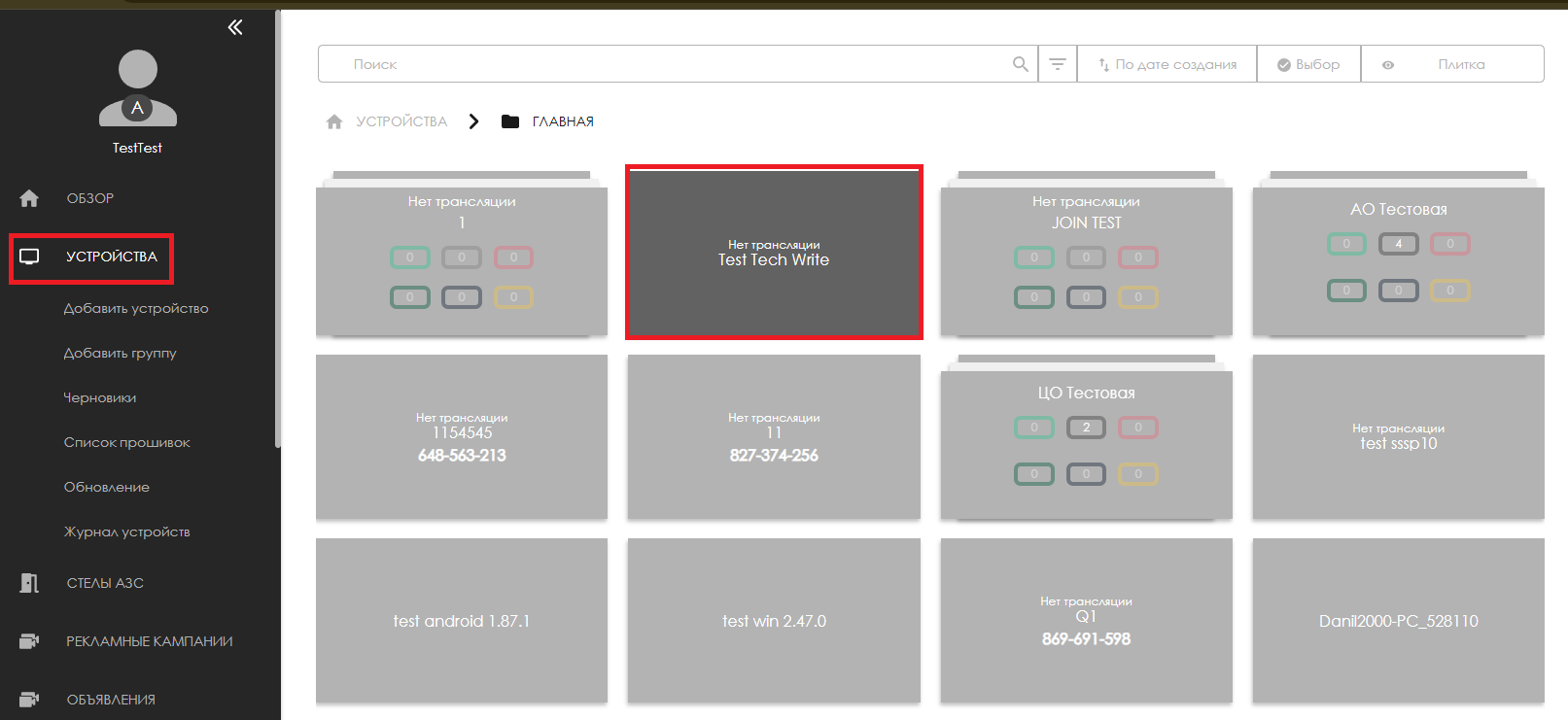Open the По дате создания sort dropdown
1568x720 pixels.
1167,64
